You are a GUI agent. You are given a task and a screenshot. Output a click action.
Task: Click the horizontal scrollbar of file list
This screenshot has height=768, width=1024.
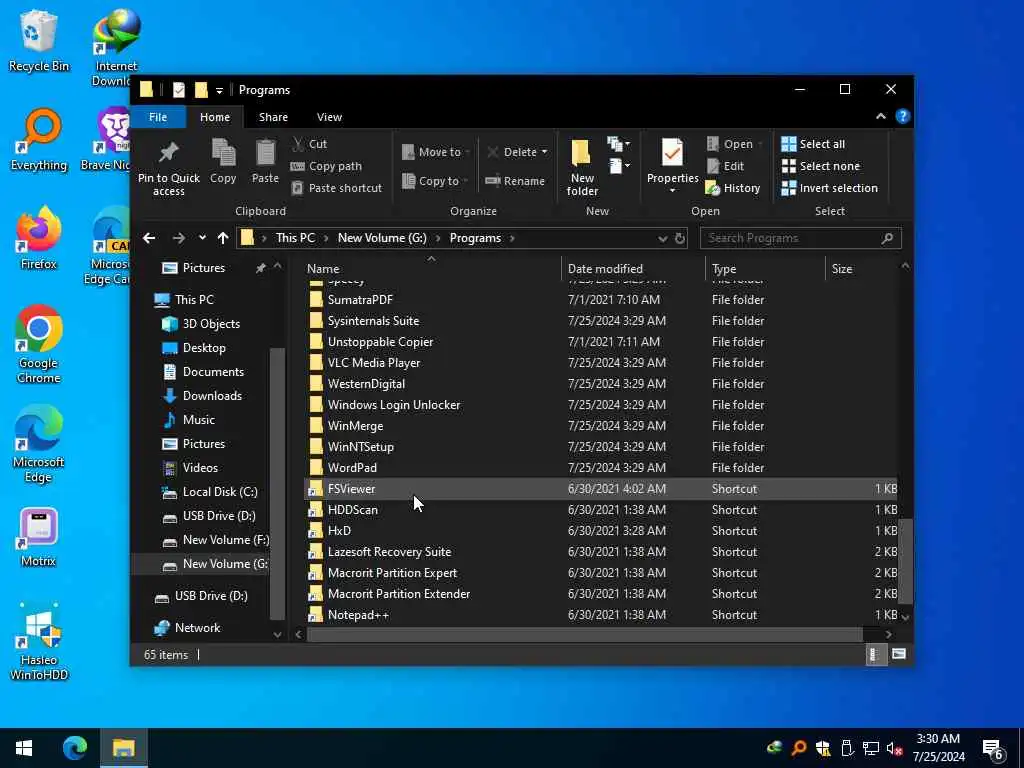point(584,634)
